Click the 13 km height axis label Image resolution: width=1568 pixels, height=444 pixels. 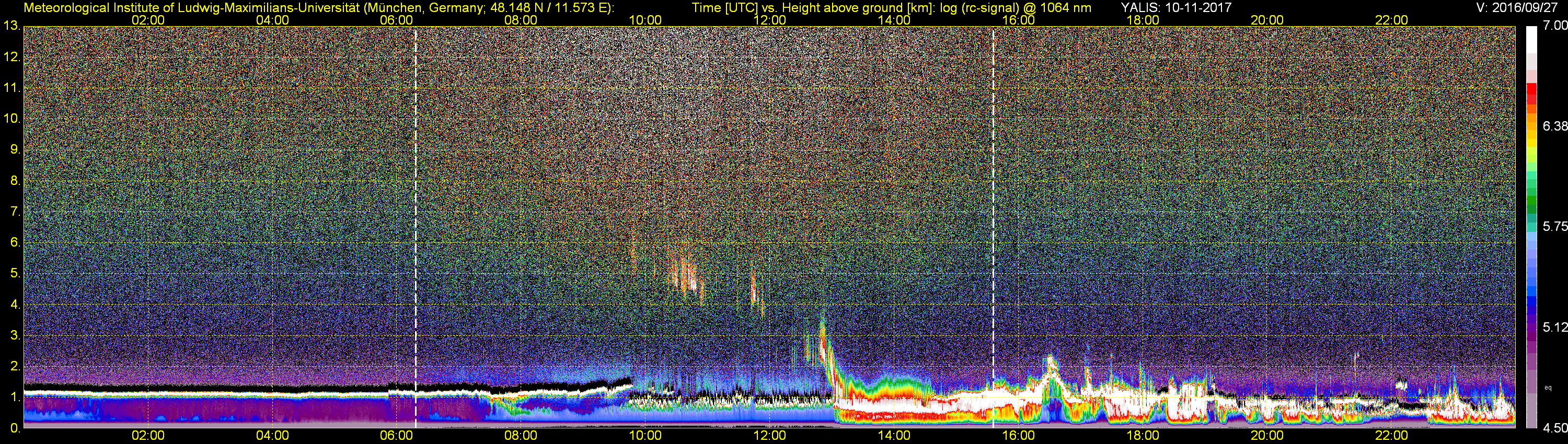11,26
